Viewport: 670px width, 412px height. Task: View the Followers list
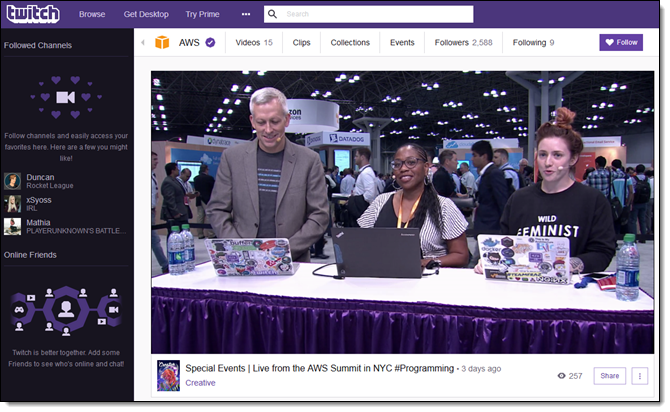(463, 43)
